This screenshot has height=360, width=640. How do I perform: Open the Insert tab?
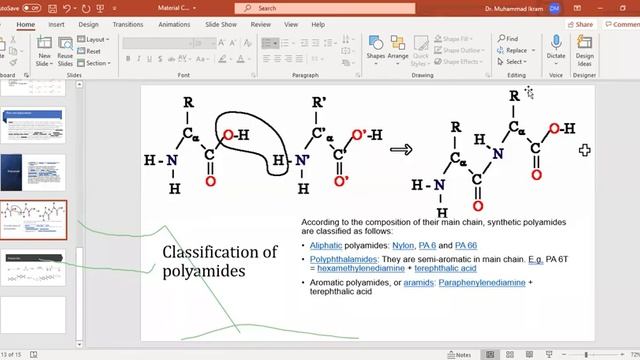(x=56, y=24)
